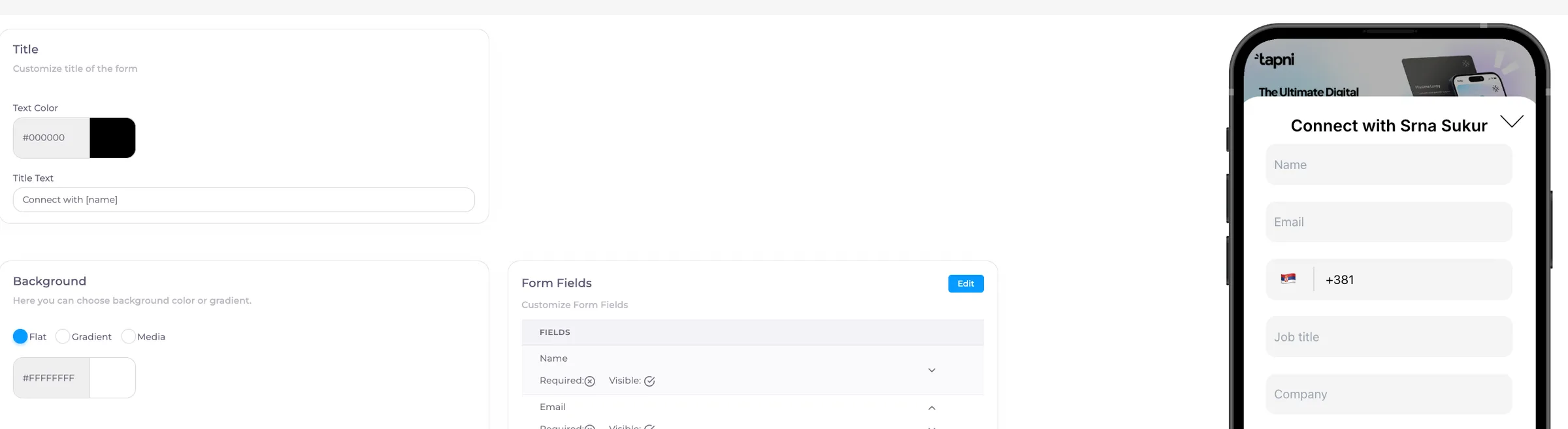Click the Required x-circle icon for Name
Viewport: 1568px width, 429px height.
click(590, 381)
